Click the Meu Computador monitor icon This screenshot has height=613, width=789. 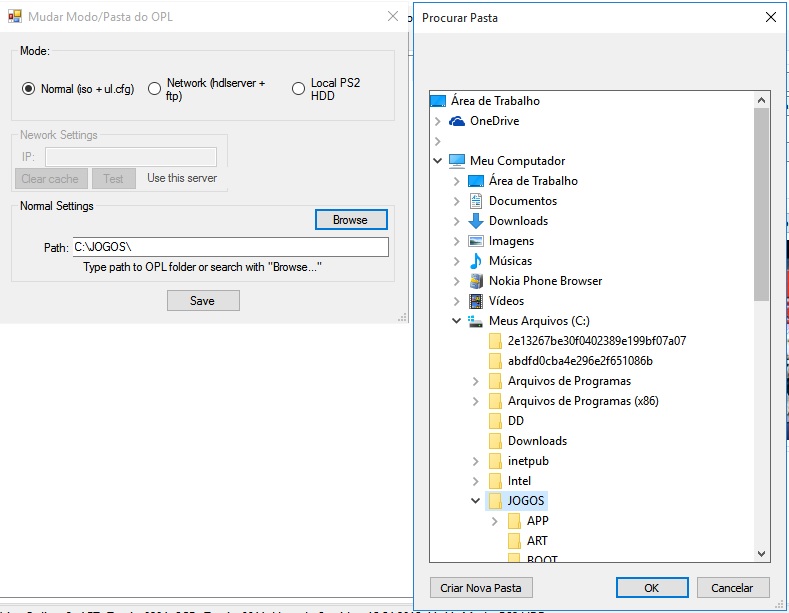[457, 161]
